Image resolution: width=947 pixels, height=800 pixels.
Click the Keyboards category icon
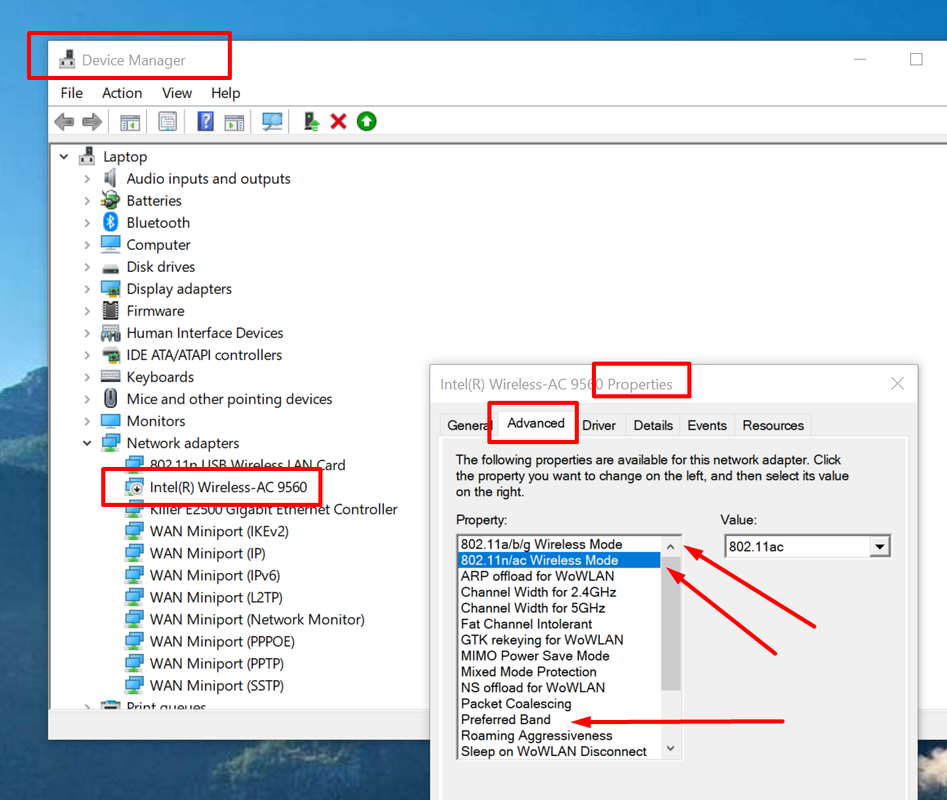(111, 376)
